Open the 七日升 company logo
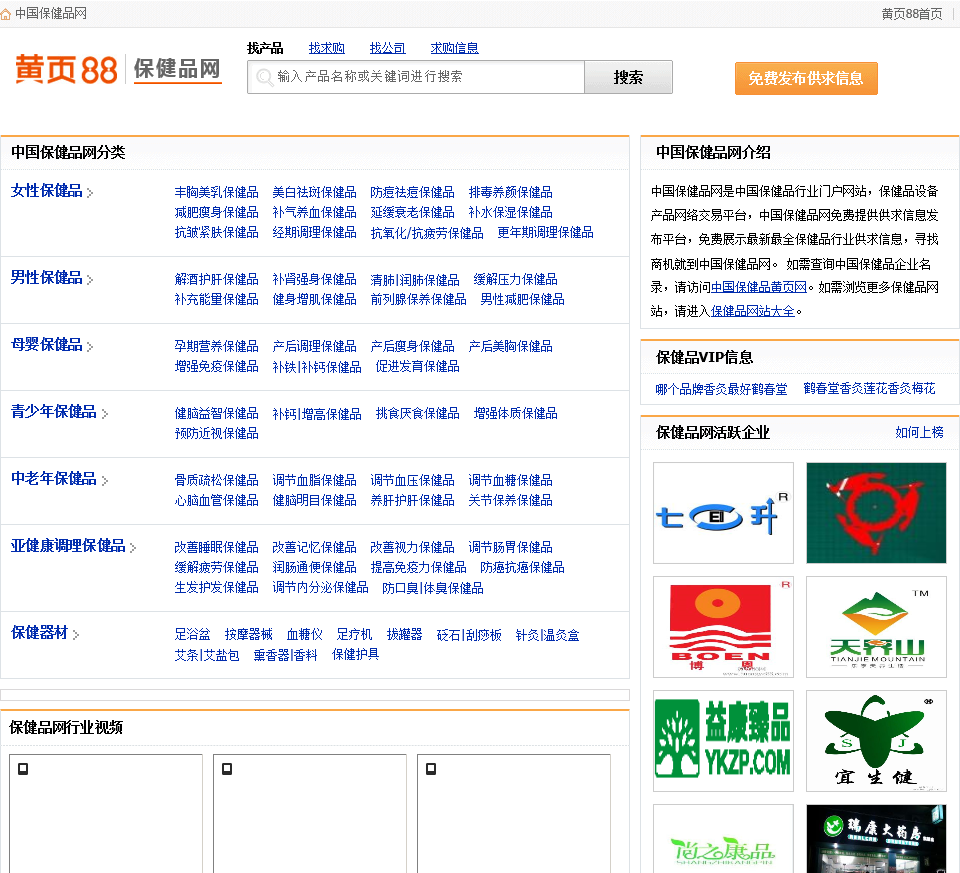 (723, 513)
